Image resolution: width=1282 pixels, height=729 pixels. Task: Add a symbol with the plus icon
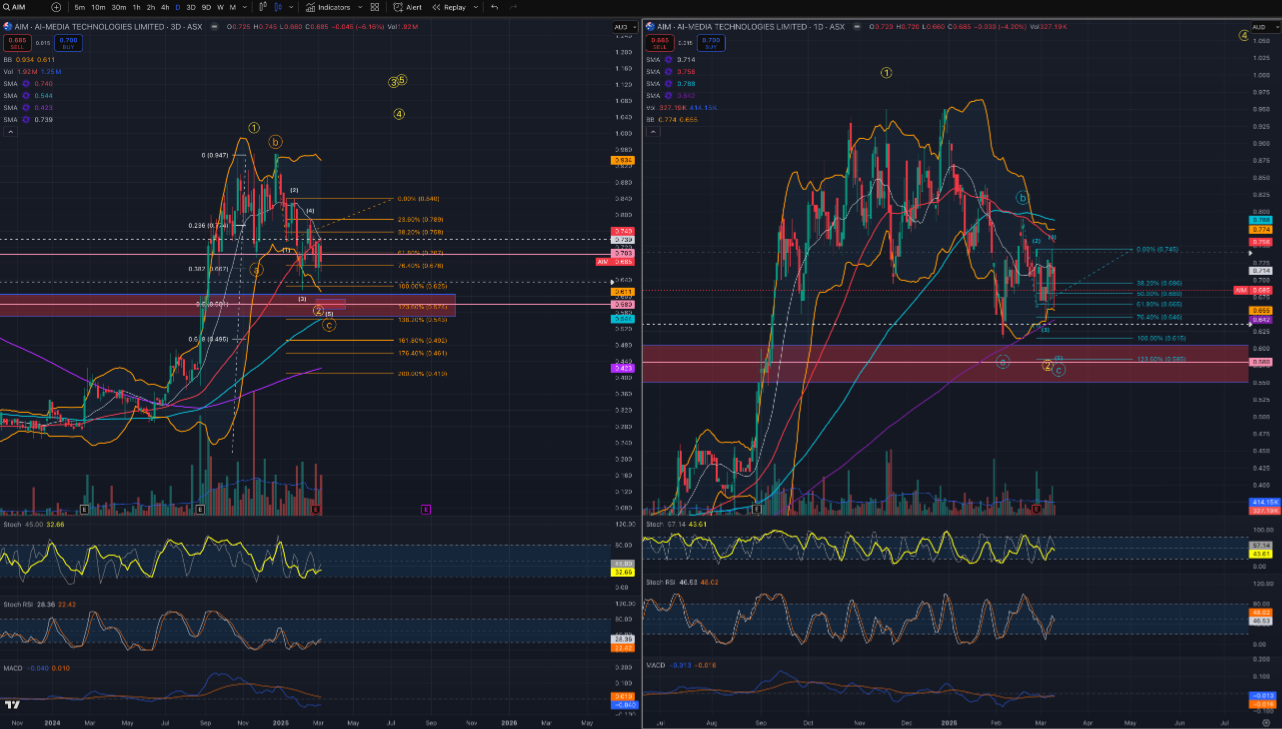tap(56, 7)
